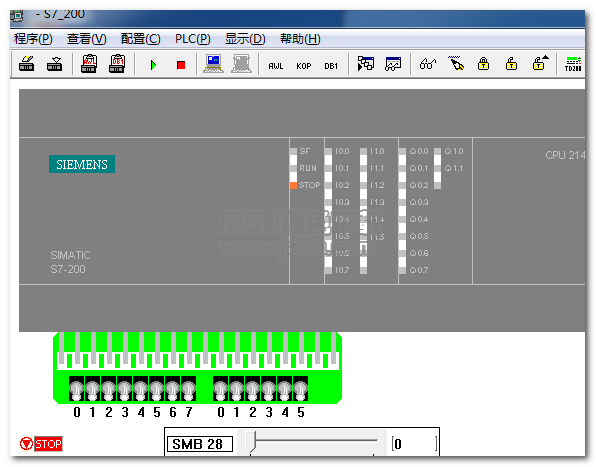This screenshot has height=467, width=596.
Task: Click the paste DB1 data block icon
Action: point(117,64)
